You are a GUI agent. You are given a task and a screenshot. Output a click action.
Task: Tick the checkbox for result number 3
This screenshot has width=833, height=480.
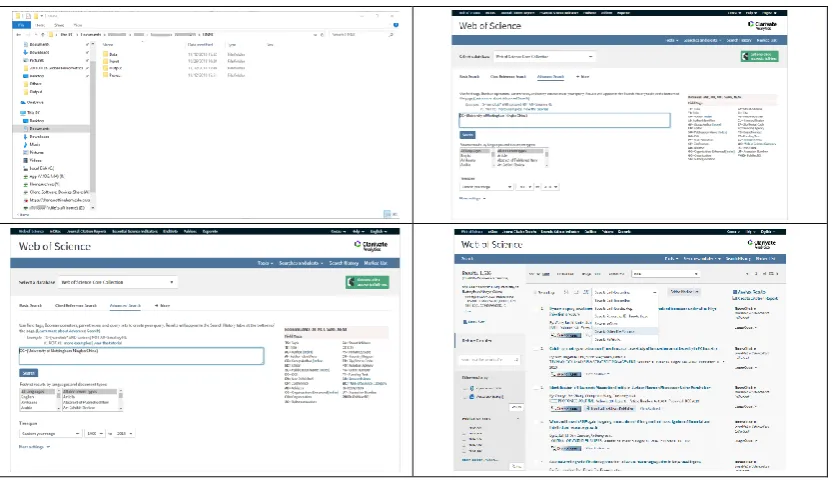[x=536, y=388]
